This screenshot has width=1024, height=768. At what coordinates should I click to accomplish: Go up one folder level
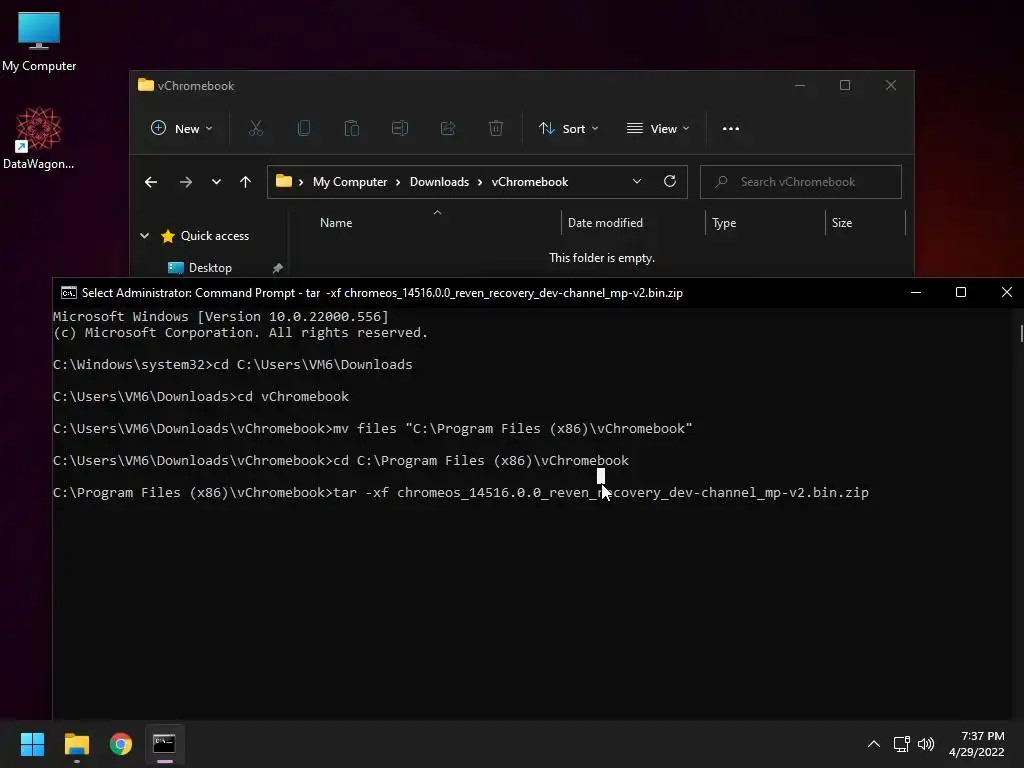click(x=246, y=182)
